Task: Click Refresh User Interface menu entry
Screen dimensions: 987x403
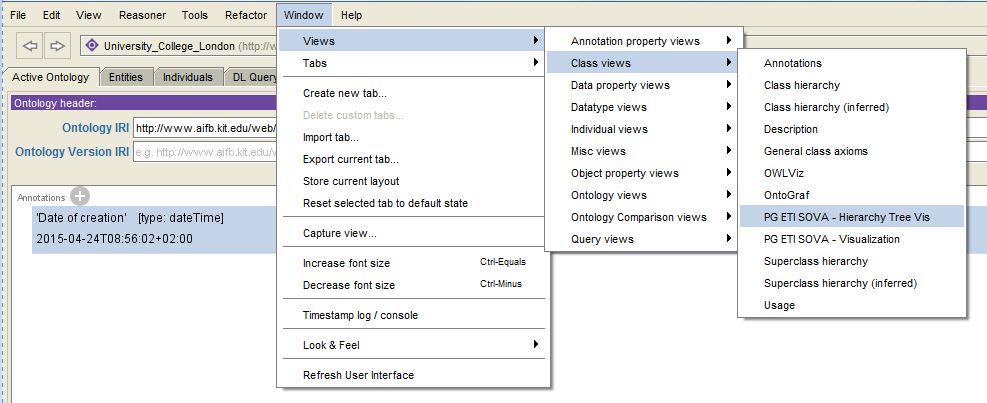Action: pyautogui.click(x=358, y=375)
